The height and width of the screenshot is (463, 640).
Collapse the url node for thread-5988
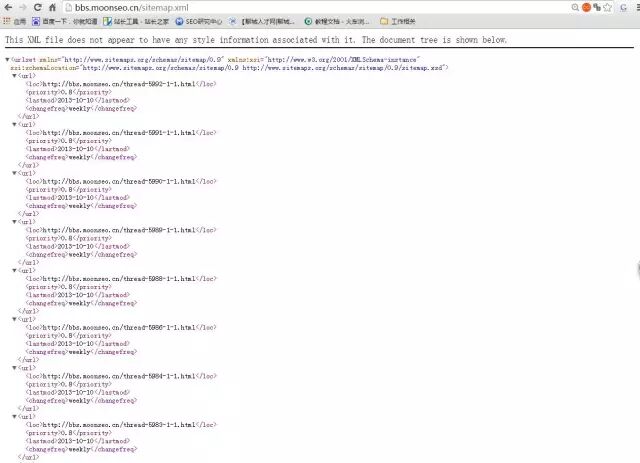[14, 270]
